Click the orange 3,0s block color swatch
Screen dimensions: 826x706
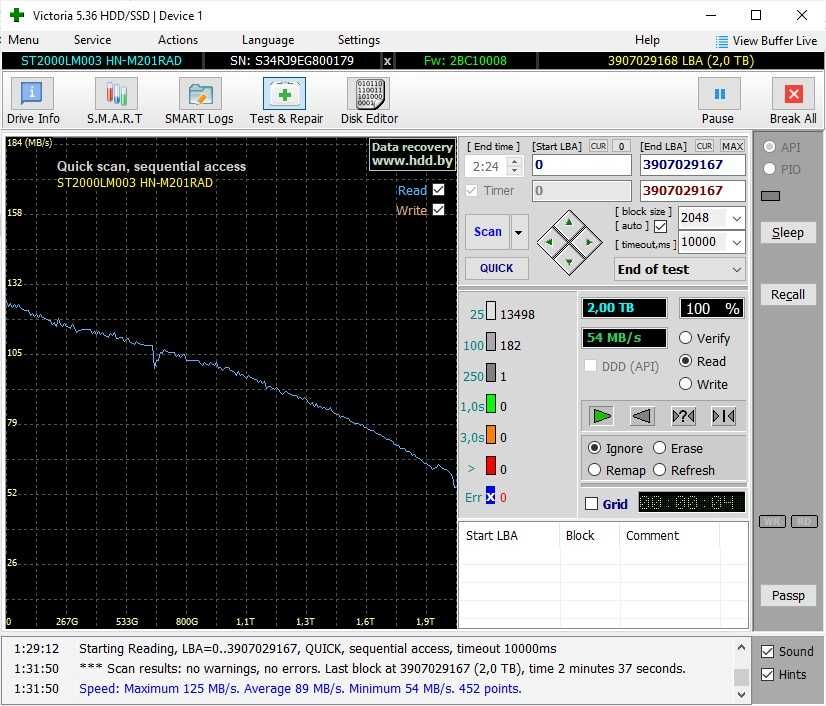point(490,435)
